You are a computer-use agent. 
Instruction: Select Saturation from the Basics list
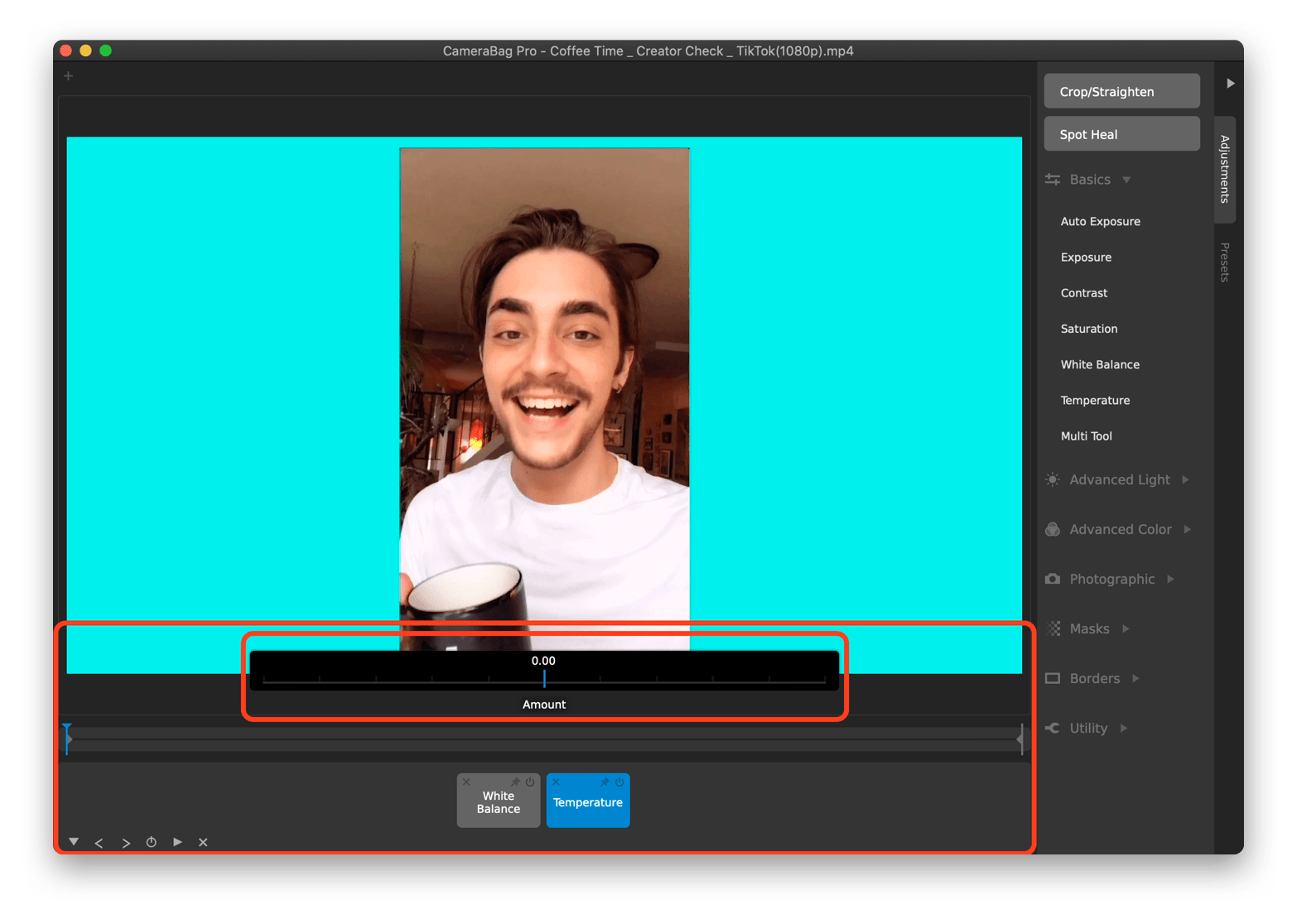1089,329
